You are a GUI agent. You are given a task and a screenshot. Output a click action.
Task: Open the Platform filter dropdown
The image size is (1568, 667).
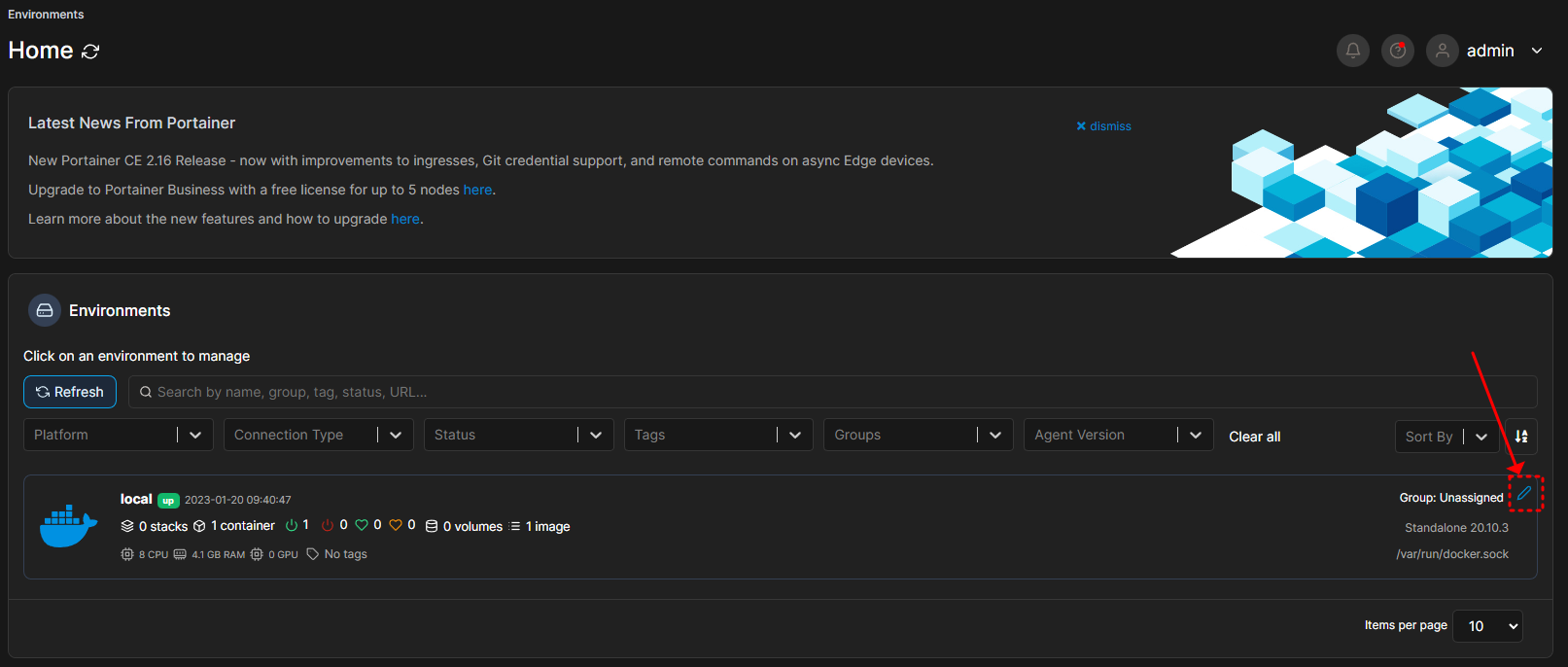pyautogui.click(x=119, y=435)
